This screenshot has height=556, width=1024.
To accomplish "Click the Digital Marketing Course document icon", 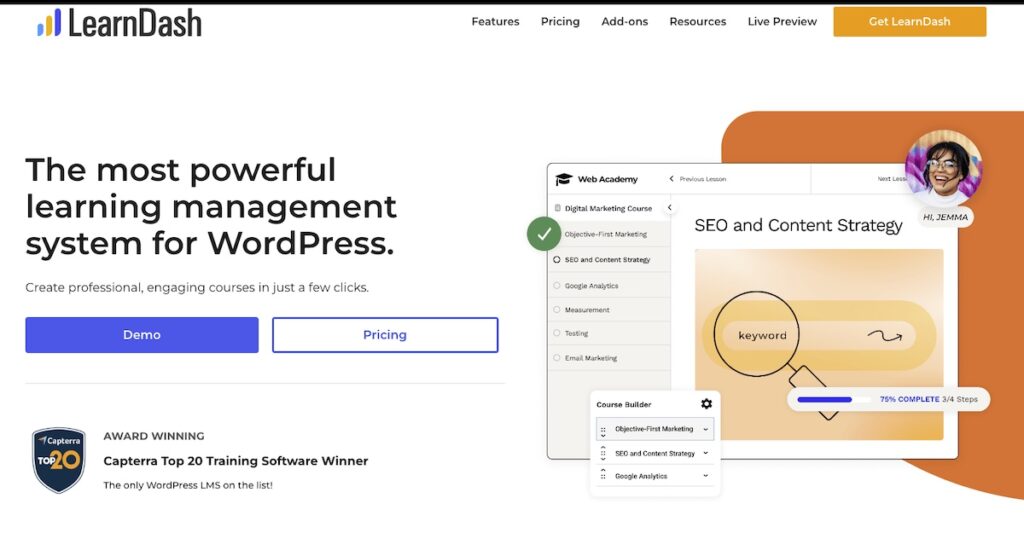I will (557, 208).
